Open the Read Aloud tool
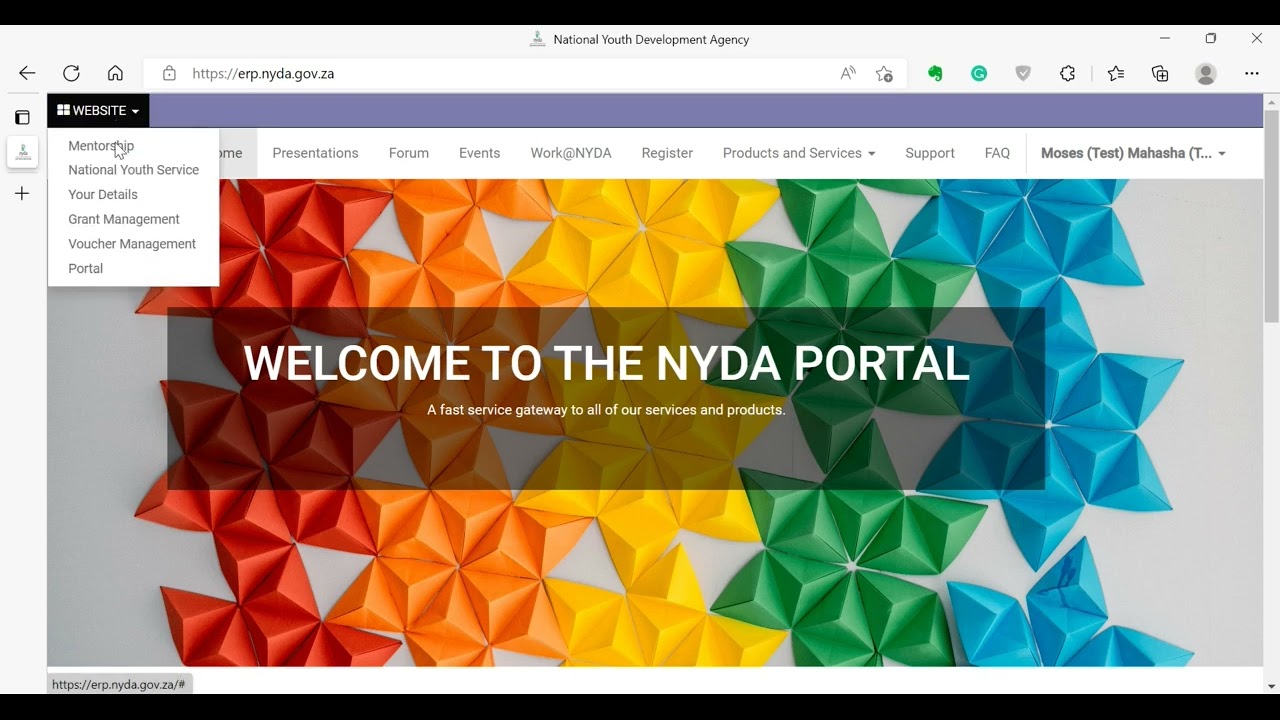 pos(848,73)
